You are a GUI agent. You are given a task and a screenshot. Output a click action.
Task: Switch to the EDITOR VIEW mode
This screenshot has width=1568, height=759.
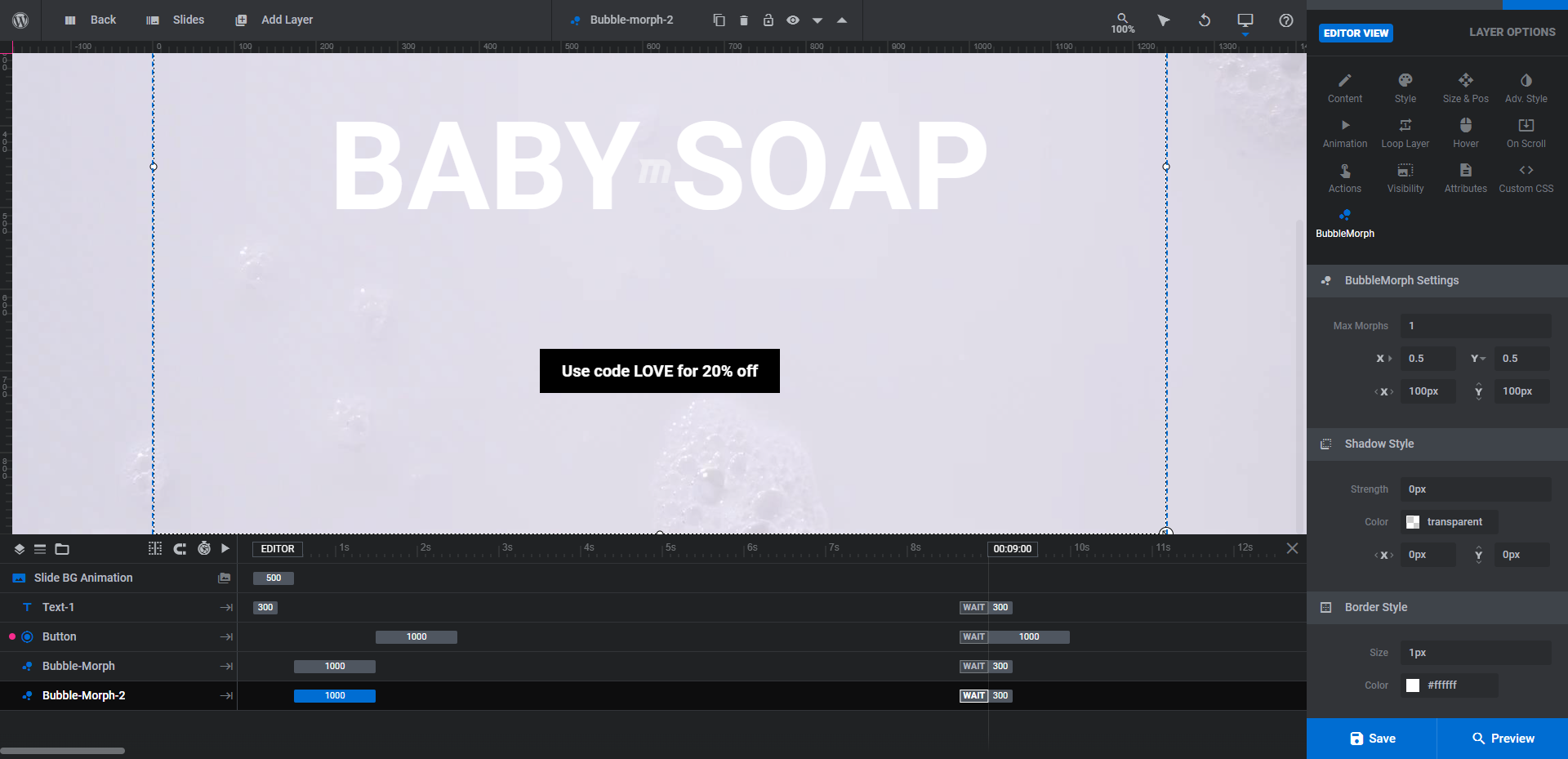coord(1356,33)
